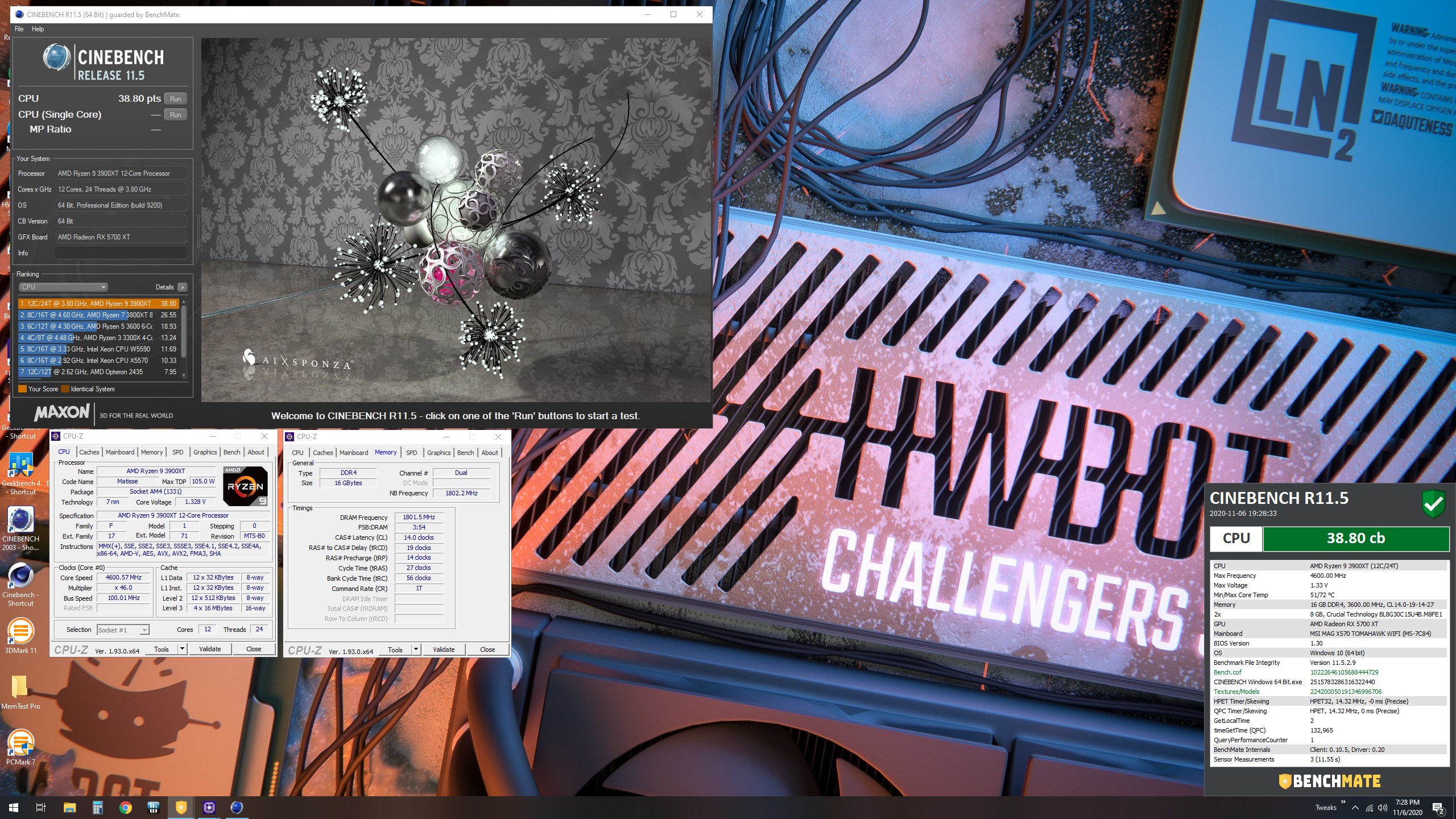Select ranking row Ryzen 5 3600 18.93
Screen dimensions: 1456x819
(98, 326)
